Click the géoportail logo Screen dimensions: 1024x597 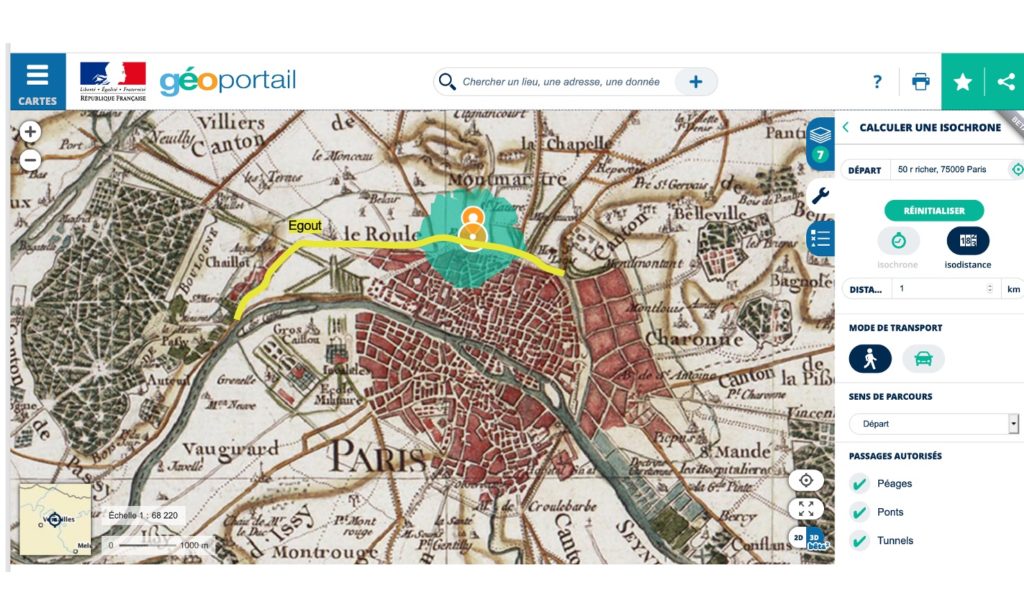pyautogui.click(x=227, y=81)
